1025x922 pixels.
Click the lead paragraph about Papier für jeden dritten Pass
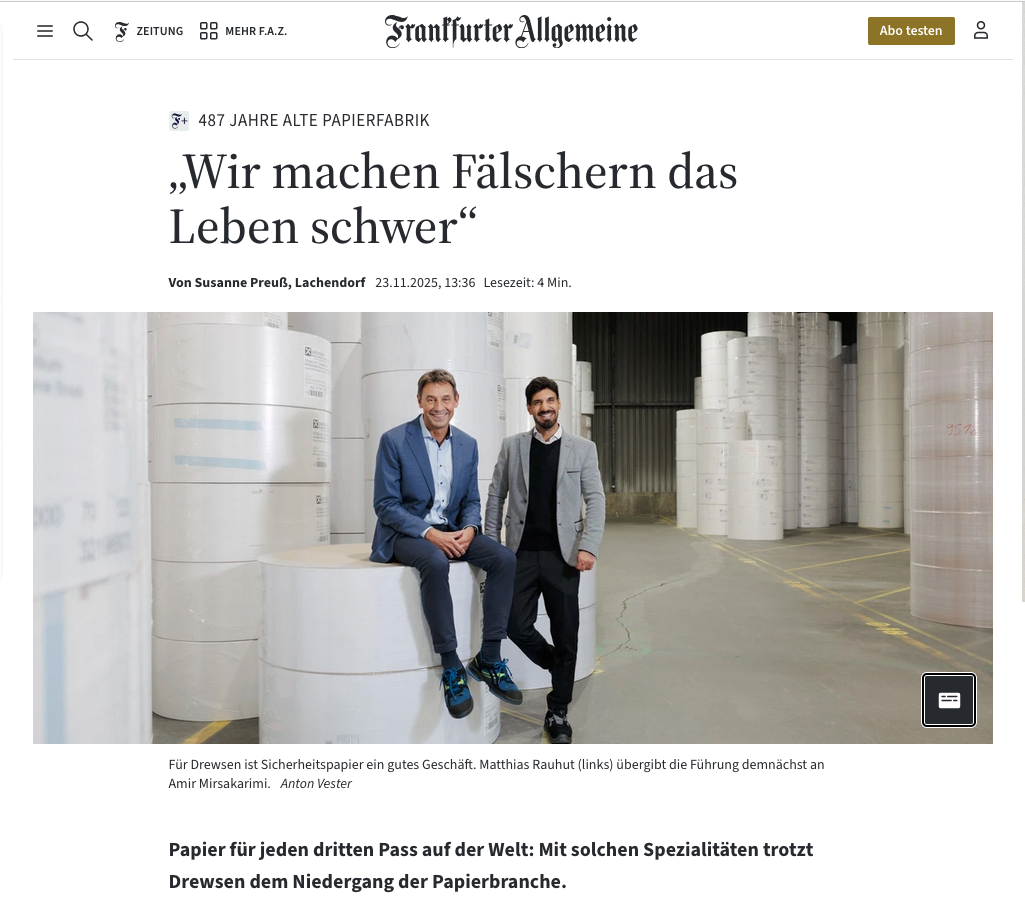pyautogui.click(x=490, y=865)
